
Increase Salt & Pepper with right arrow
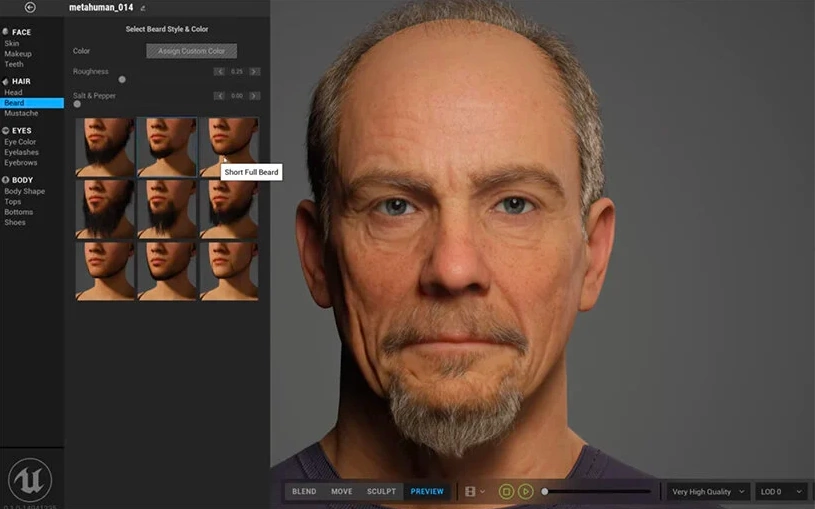[255, 96]
